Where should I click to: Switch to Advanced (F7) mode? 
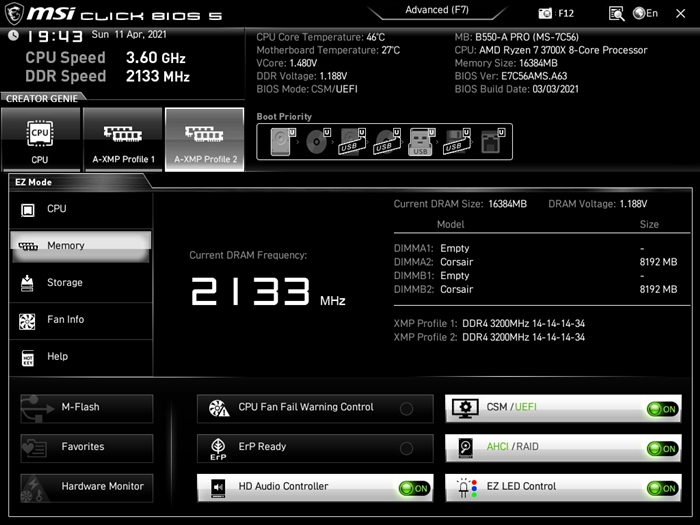(x=437, y=10)
